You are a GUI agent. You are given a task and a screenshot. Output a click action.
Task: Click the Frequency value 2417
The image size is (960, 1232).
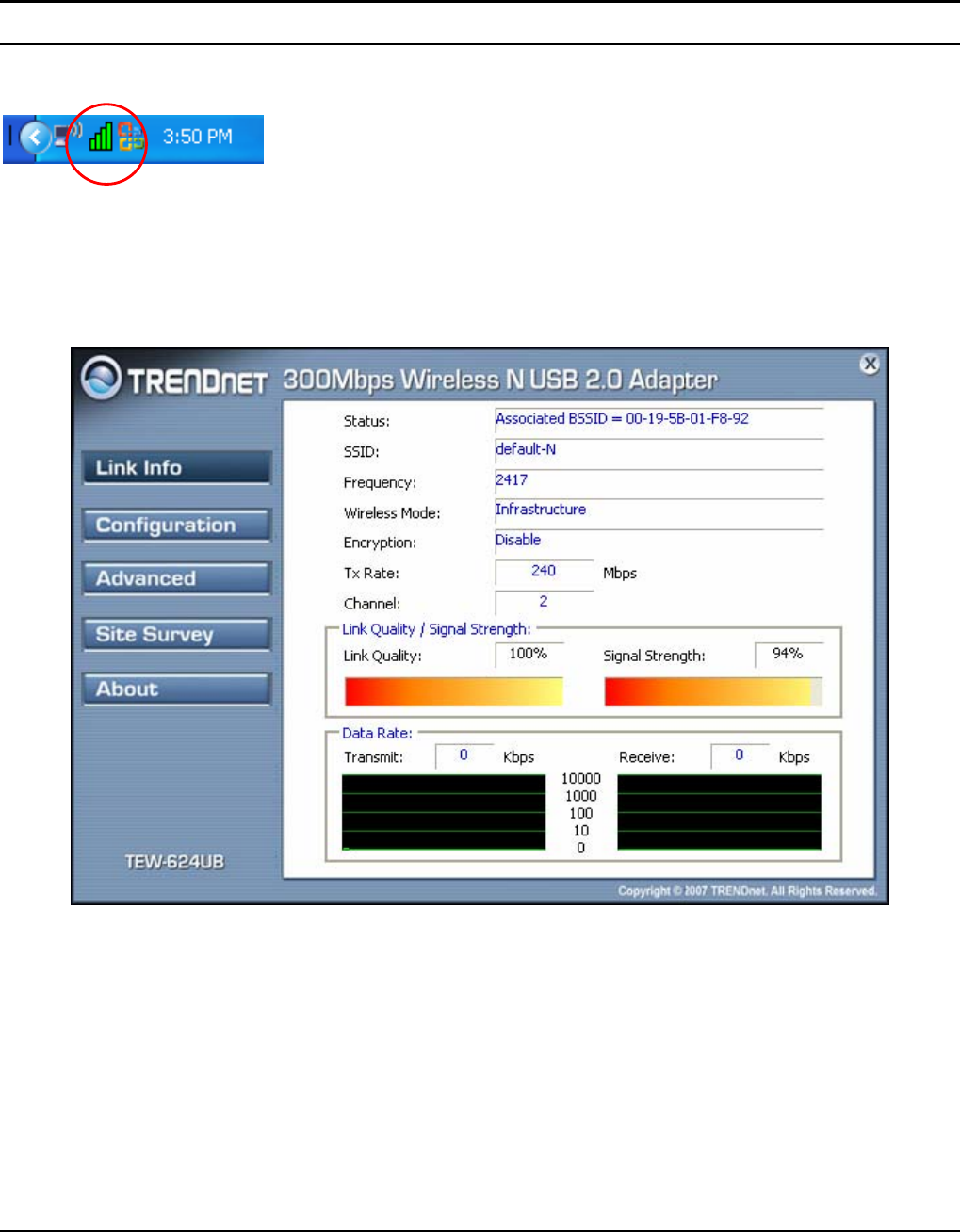[x=659, y=479]
